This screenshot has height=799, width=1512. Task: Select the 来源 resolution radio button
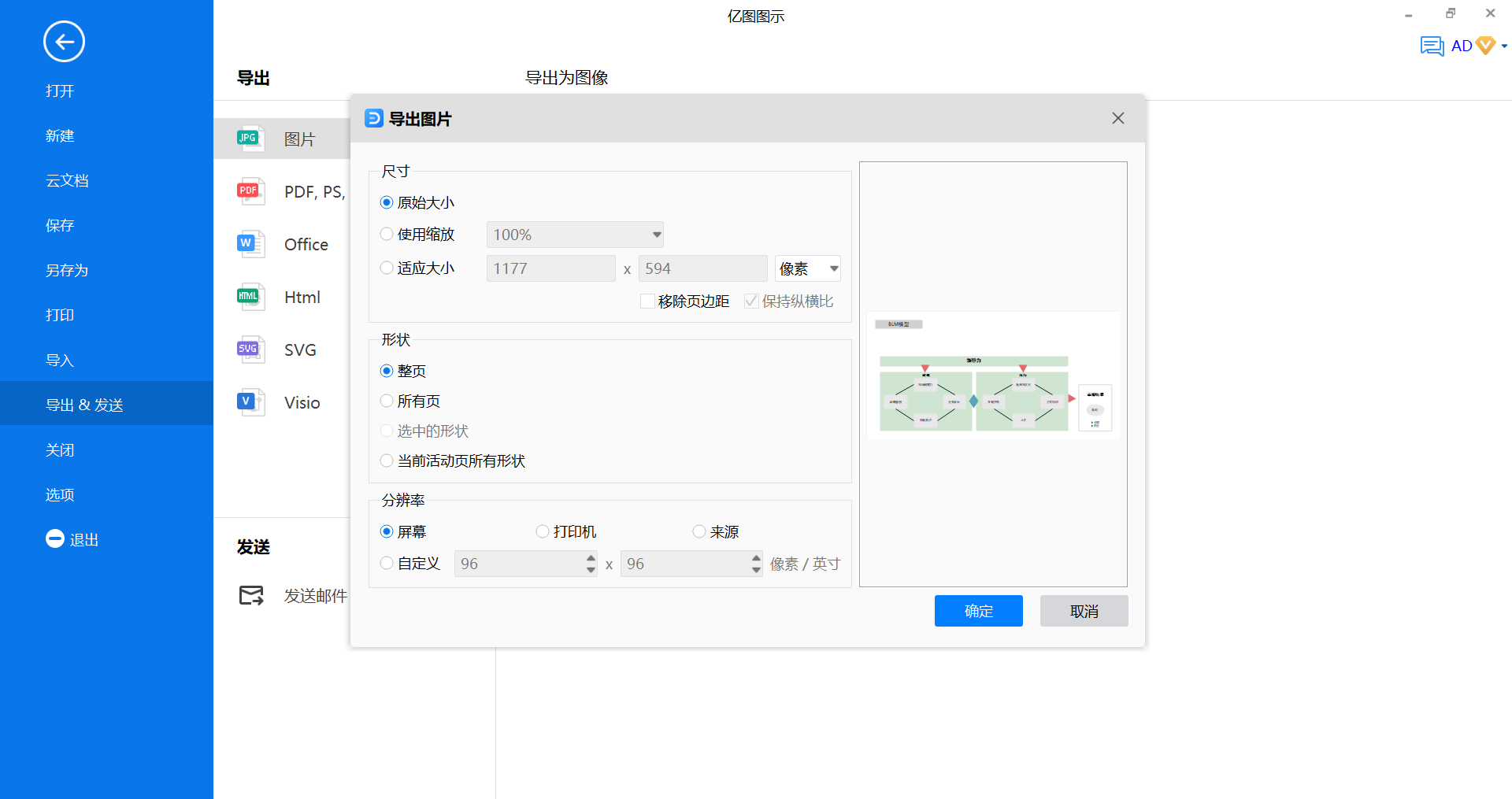coord(699,531)
